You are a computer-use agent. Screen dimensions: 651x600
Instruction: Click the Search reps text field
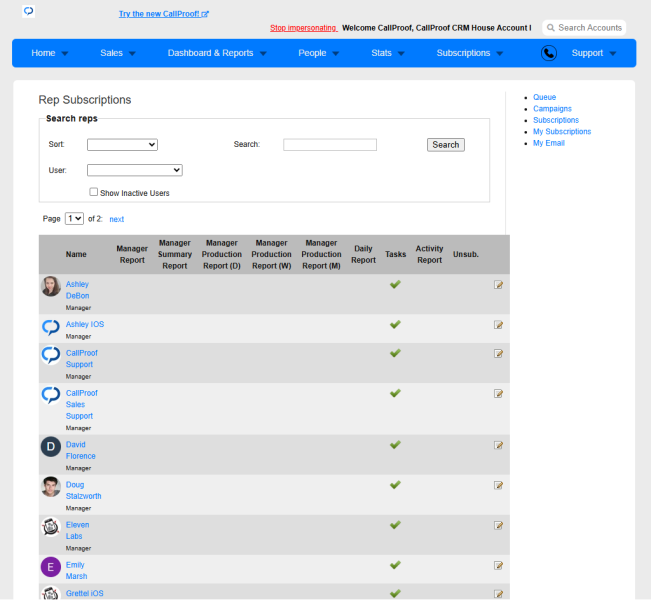330,145
